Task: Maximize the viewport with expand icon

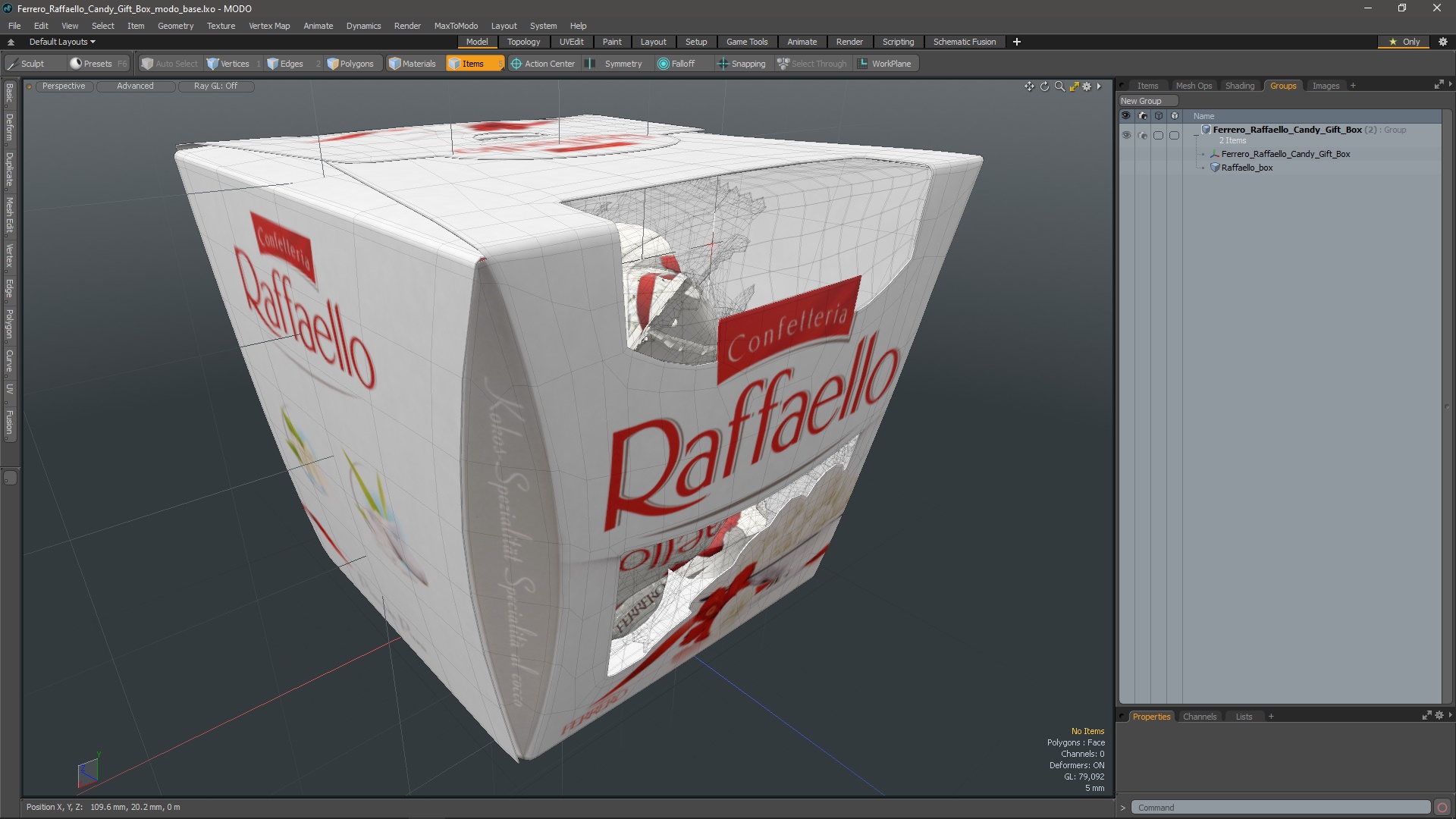Action: (x=1074, y=86)
